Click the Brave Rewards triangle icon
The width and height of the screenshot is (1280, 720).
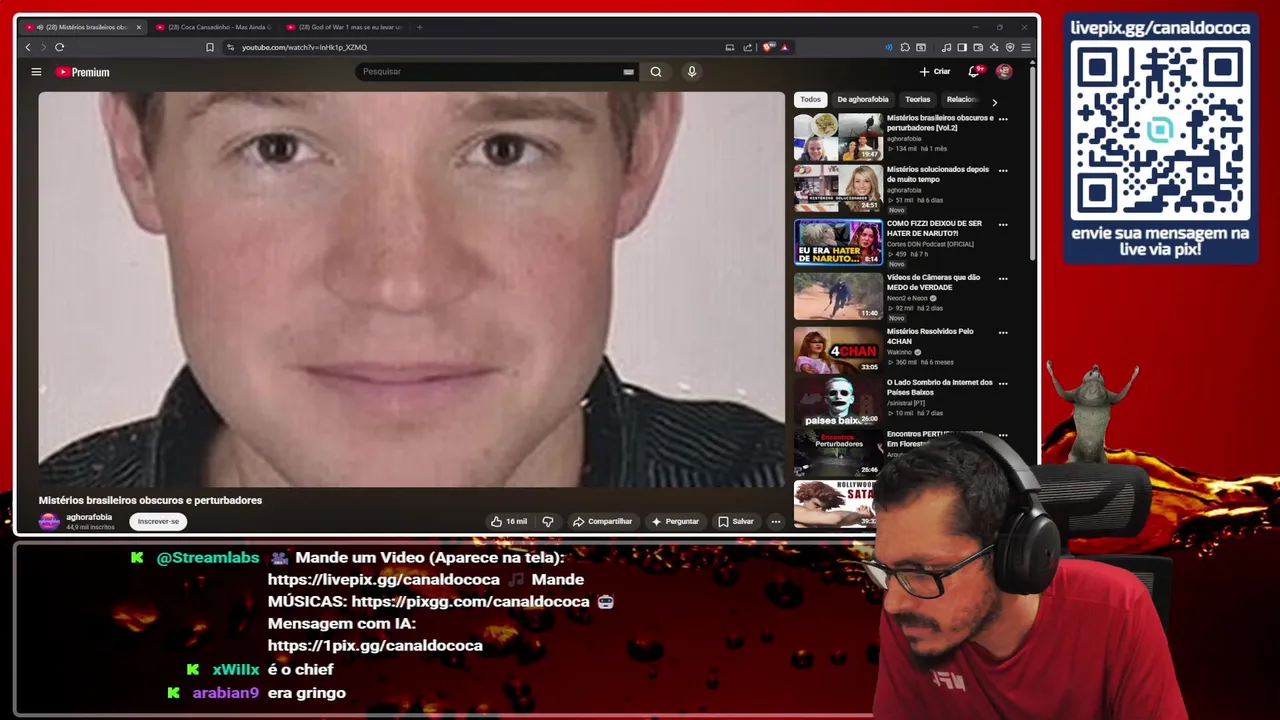(784, 47)
